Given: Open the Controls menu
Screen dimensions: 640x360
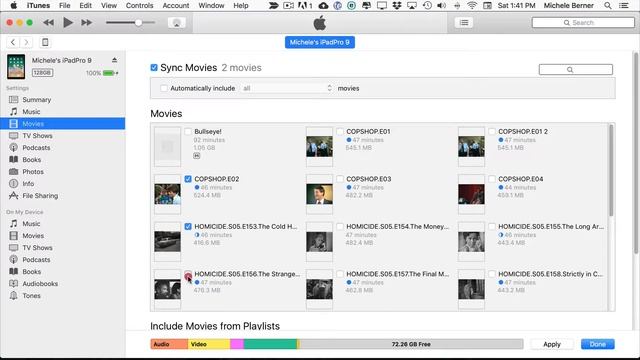Looking at the screenshot, I should (139, 5).
